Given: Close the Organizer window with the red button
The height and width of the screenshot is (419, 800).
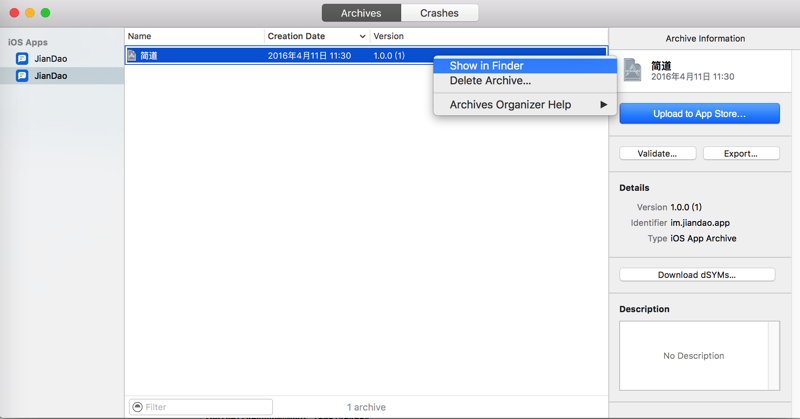Looking at the screenshot, I should click(14, 13).
